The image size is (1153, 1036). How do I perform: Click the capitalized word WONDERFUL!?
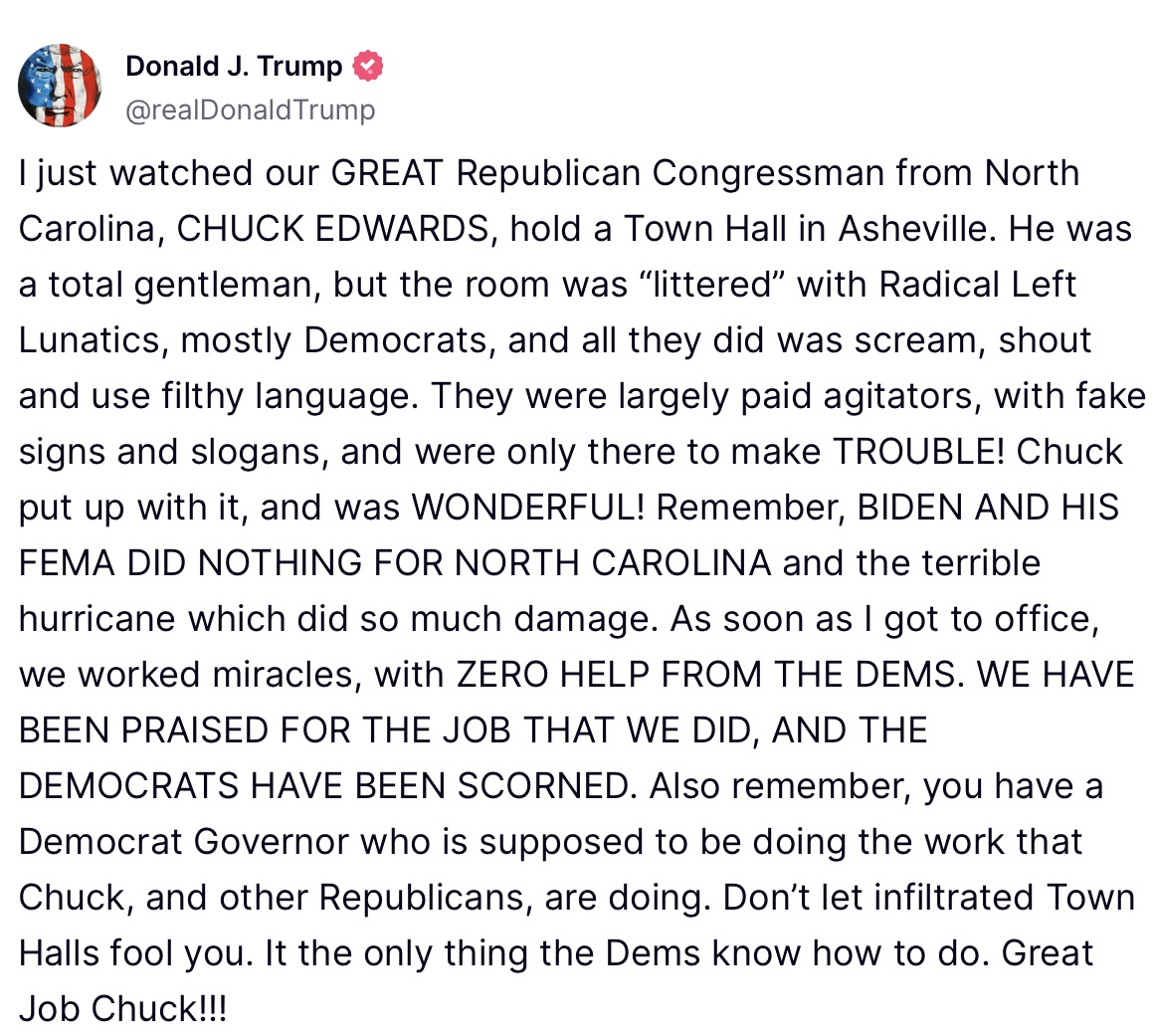(x=528, y=508)
